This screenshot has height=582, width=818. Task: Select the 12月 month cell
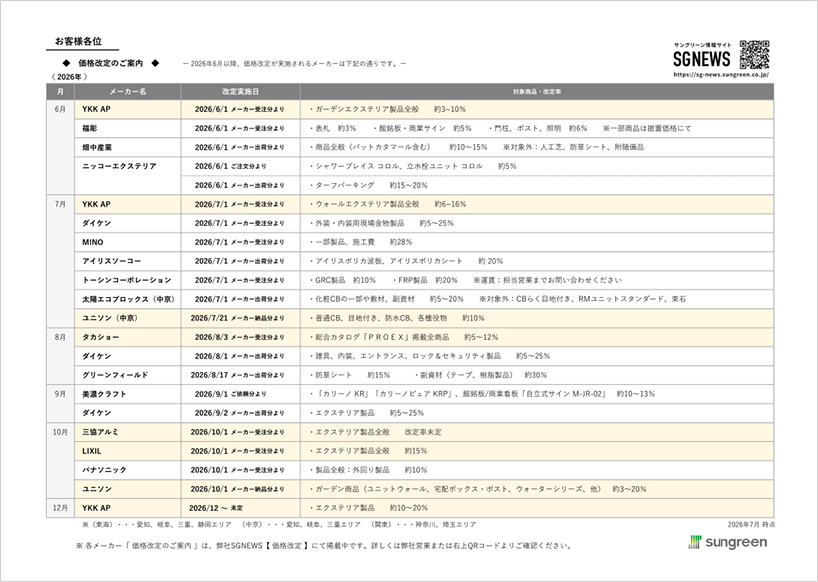[x=61, y=508]
